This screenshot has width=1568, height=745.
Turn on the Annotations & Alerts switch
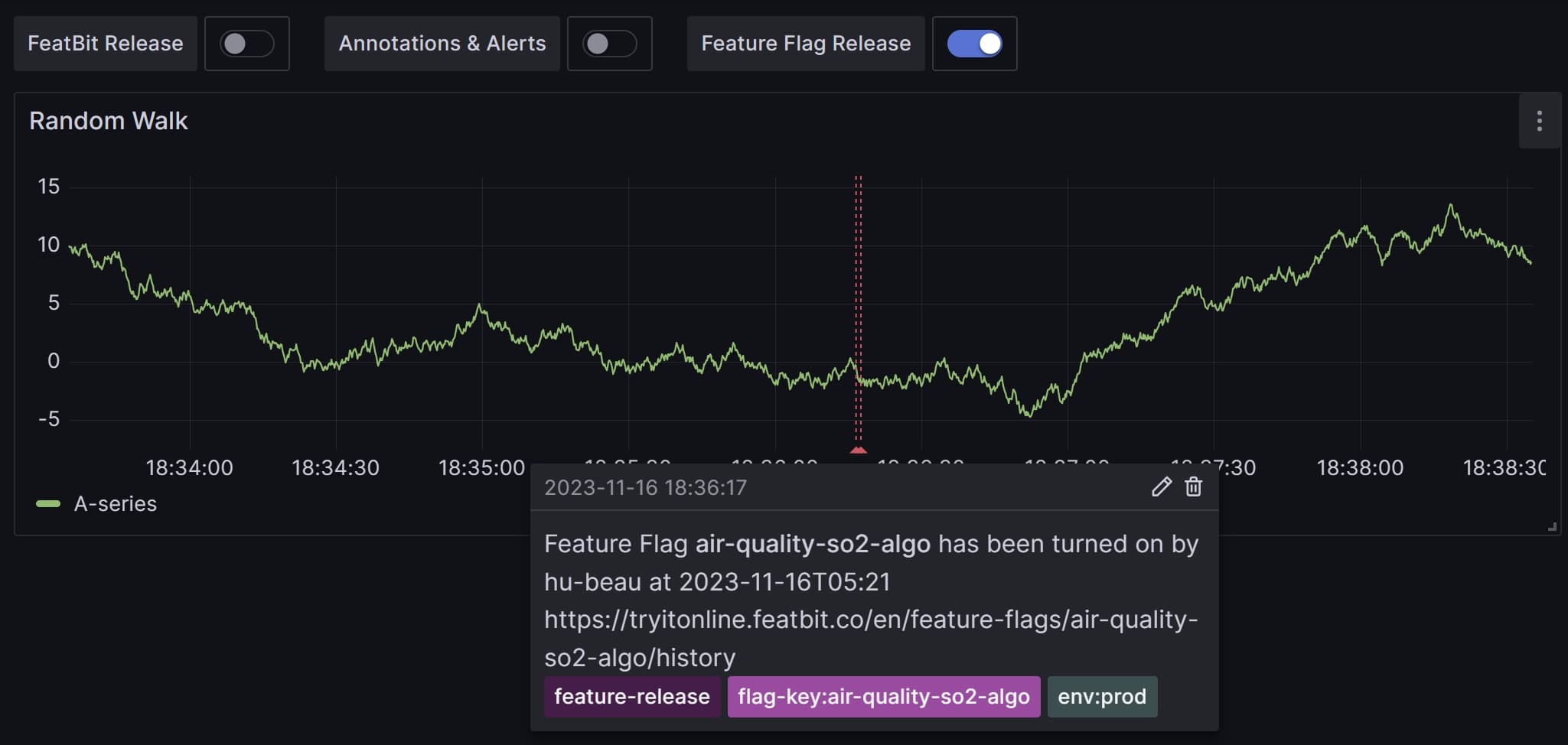[609, 44]
